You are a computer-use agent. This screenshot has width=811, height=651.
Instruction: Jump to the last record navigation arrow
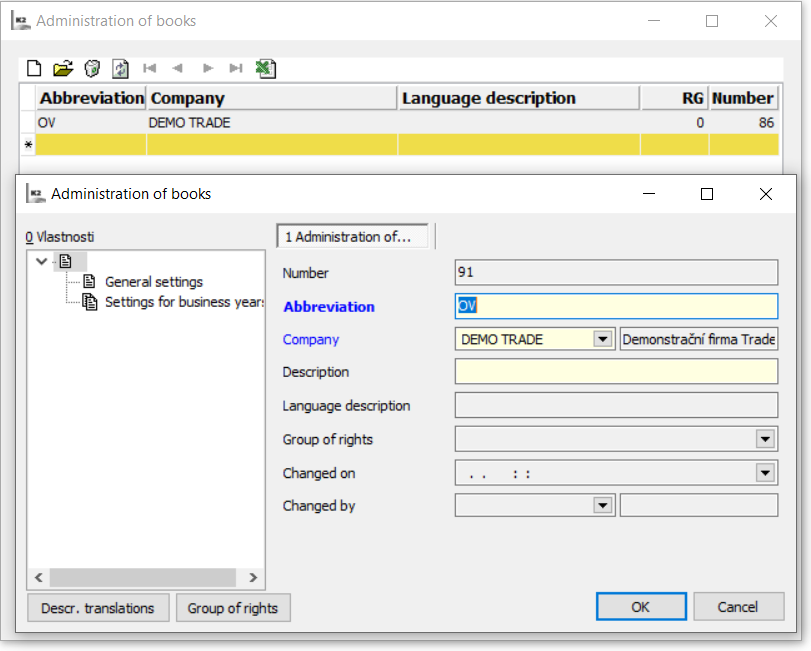coord(236,68)
